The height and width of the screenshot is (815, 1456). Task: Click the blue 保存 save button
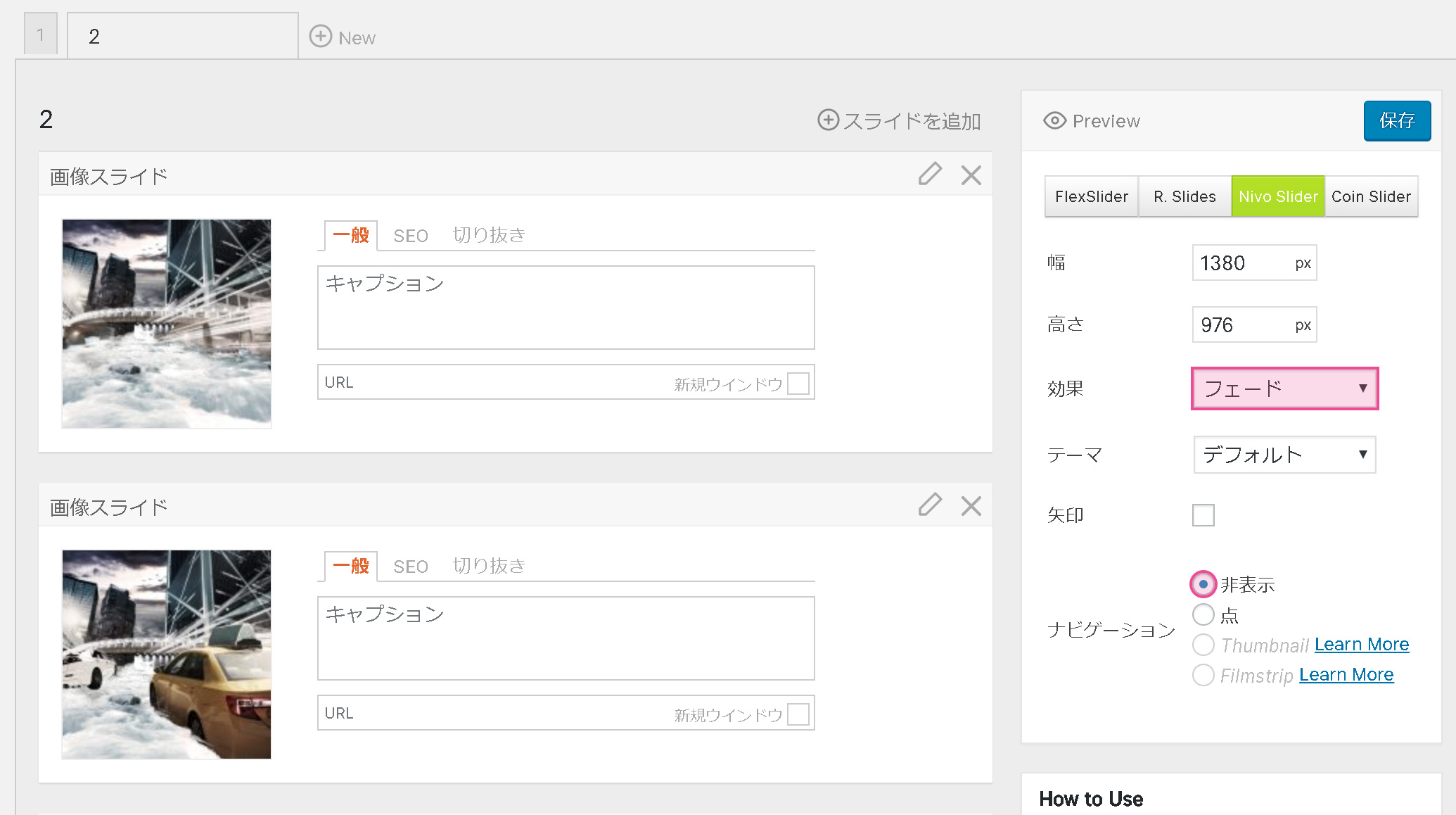click(1396, 121)
